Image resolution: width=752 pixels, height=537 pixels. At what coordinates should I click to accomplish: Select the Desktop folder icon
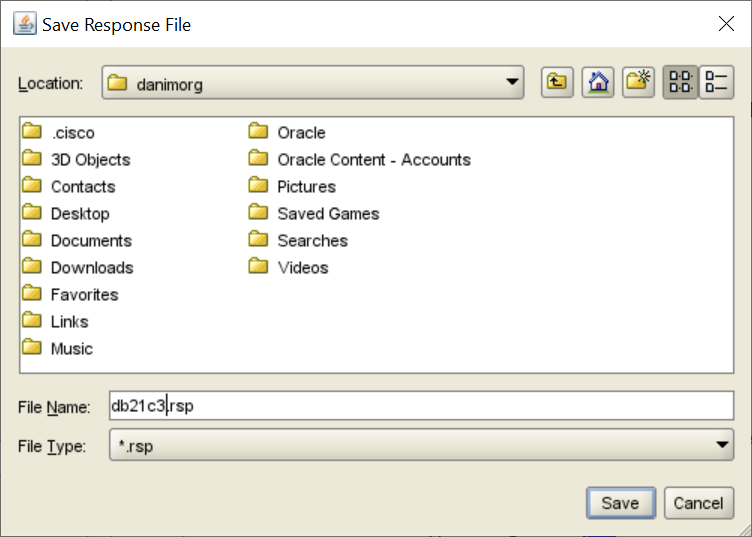click(x=33, y=213)
